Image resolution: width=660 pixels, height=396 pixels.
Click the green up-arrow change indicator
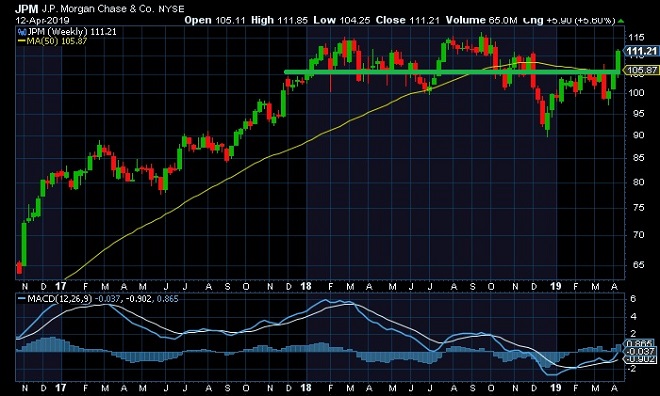(x=620, y=20)
